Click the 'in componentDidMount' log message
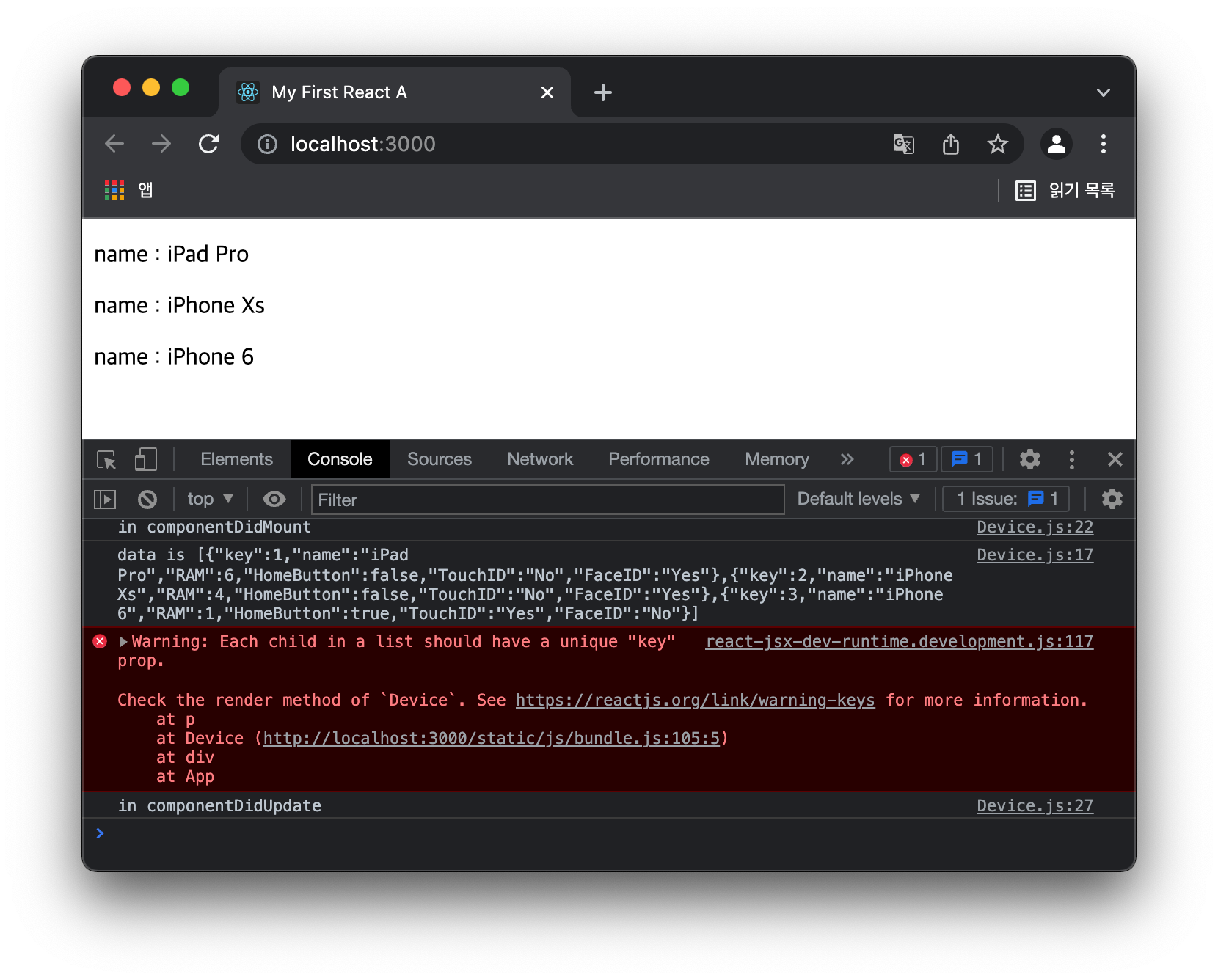The height and width of the screenshot is (980, 1218). coord(214,527)
